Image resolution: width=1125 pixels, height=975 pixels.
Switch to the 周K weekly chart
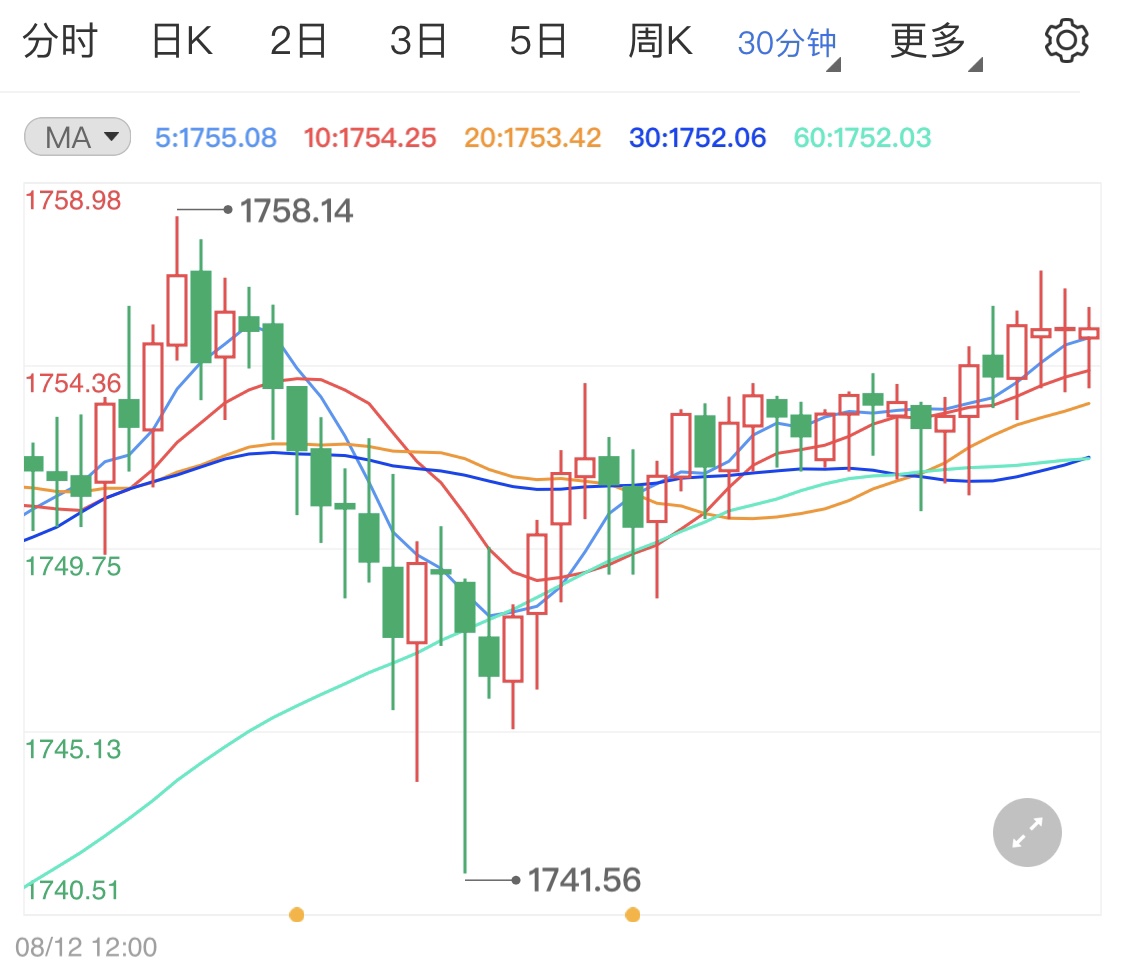click(659, 40)
